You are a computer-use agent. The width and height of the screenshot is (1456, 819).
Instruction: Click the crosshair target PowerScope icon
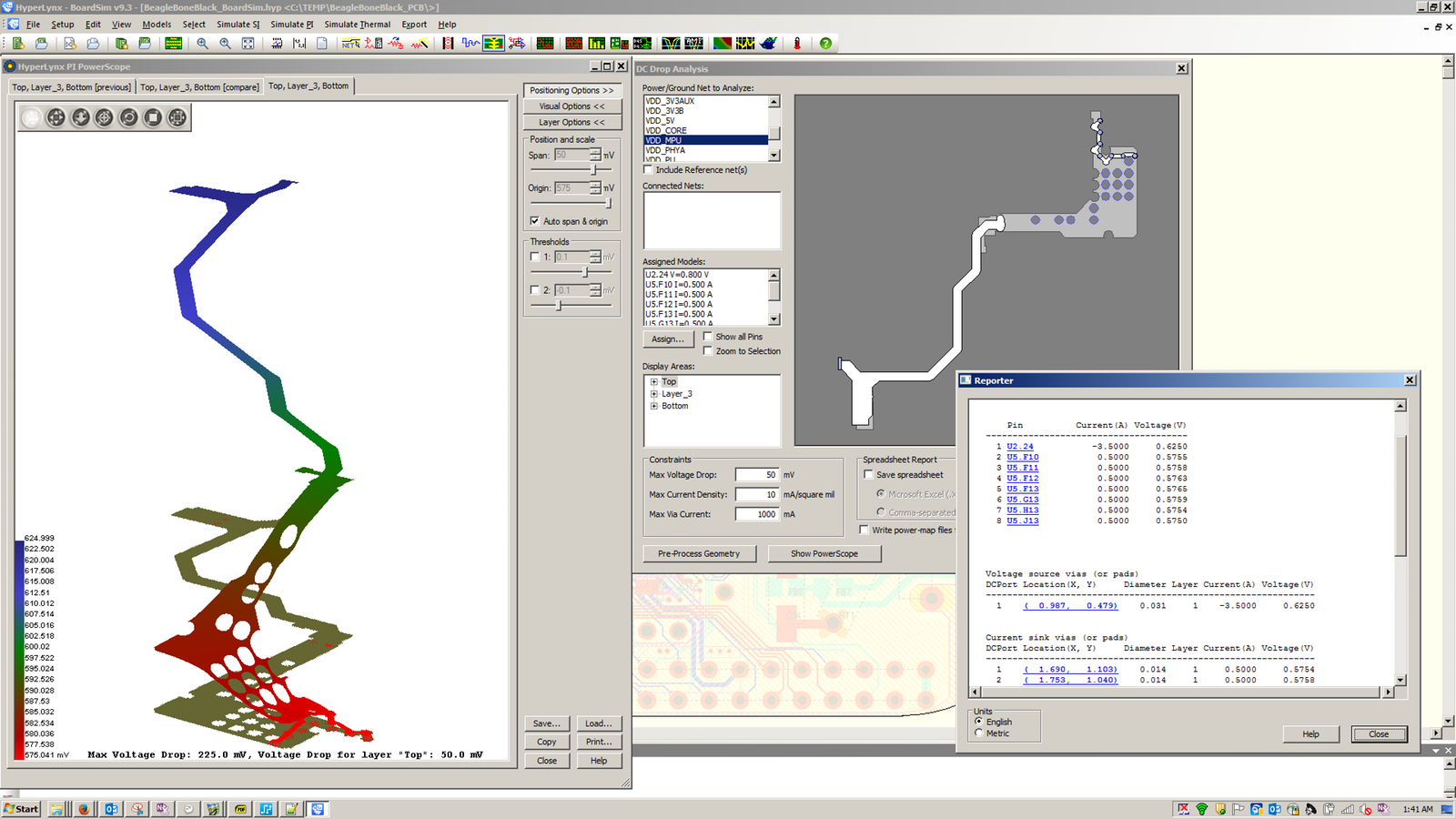105,117
